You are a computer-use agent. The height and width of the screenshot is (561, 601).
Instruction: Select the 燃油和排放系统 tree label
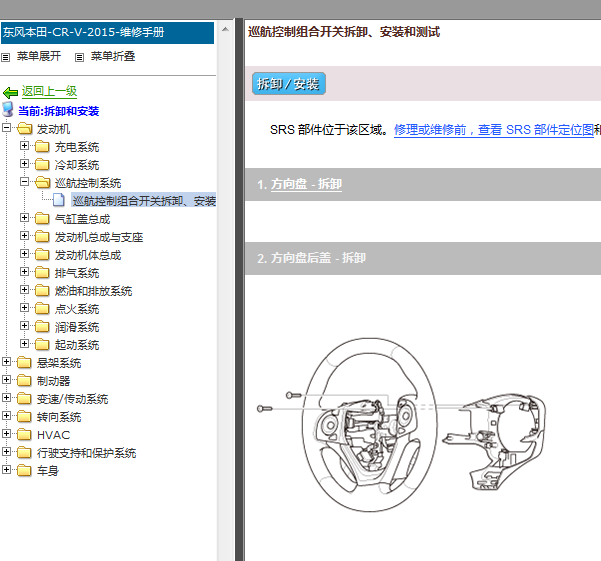point(94,291)
